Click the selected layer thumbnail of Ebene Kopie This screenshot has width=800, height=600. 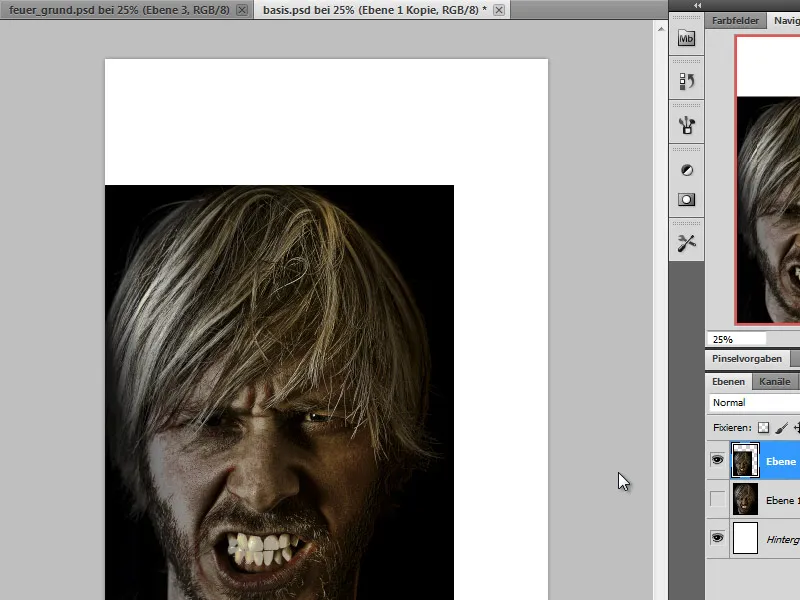pyautogui.click(x=745, y=460)
